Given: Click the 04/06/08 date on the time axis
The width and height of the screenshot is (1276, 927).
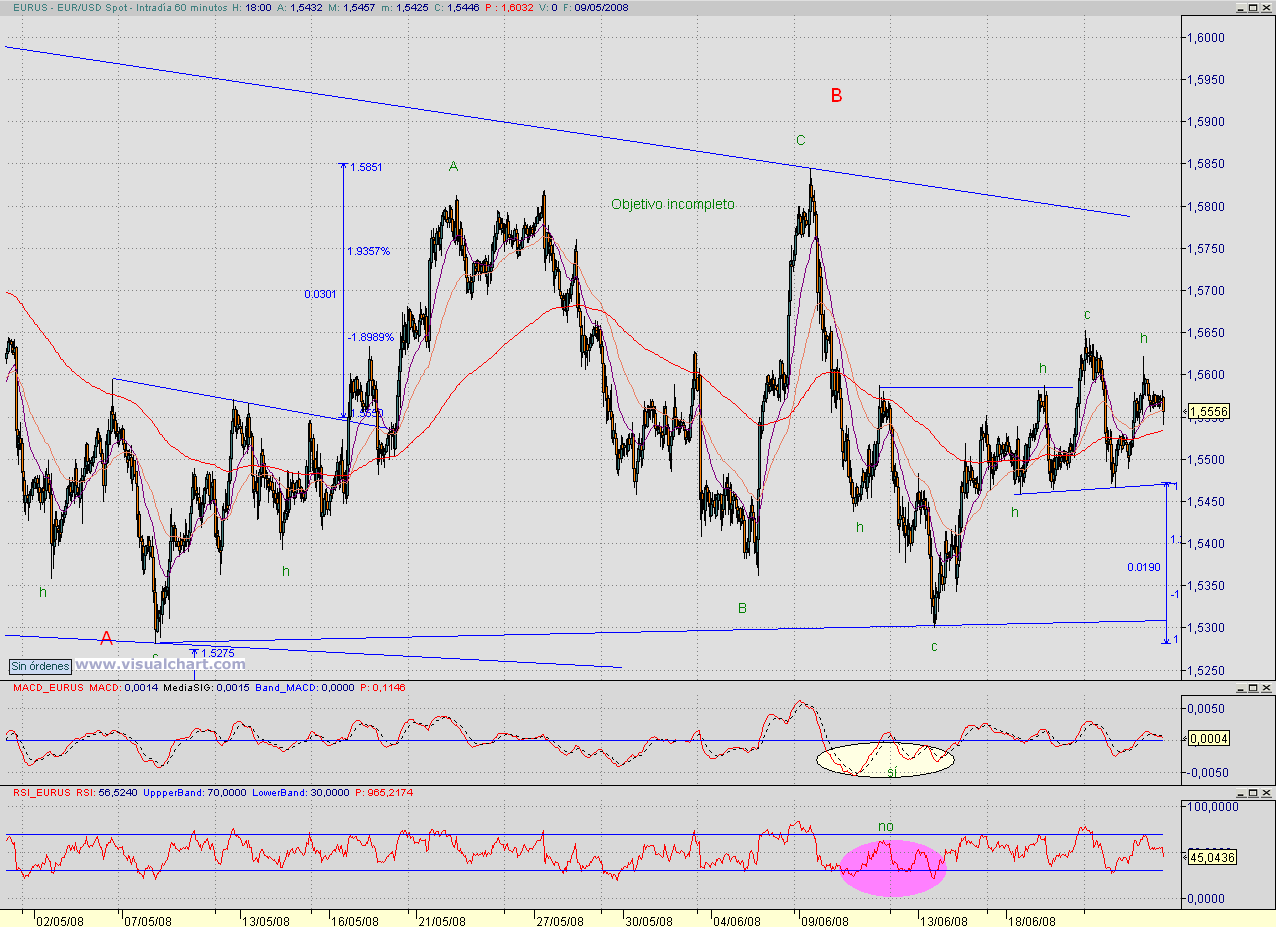Looking at the screenshot, I should point(737,920).
